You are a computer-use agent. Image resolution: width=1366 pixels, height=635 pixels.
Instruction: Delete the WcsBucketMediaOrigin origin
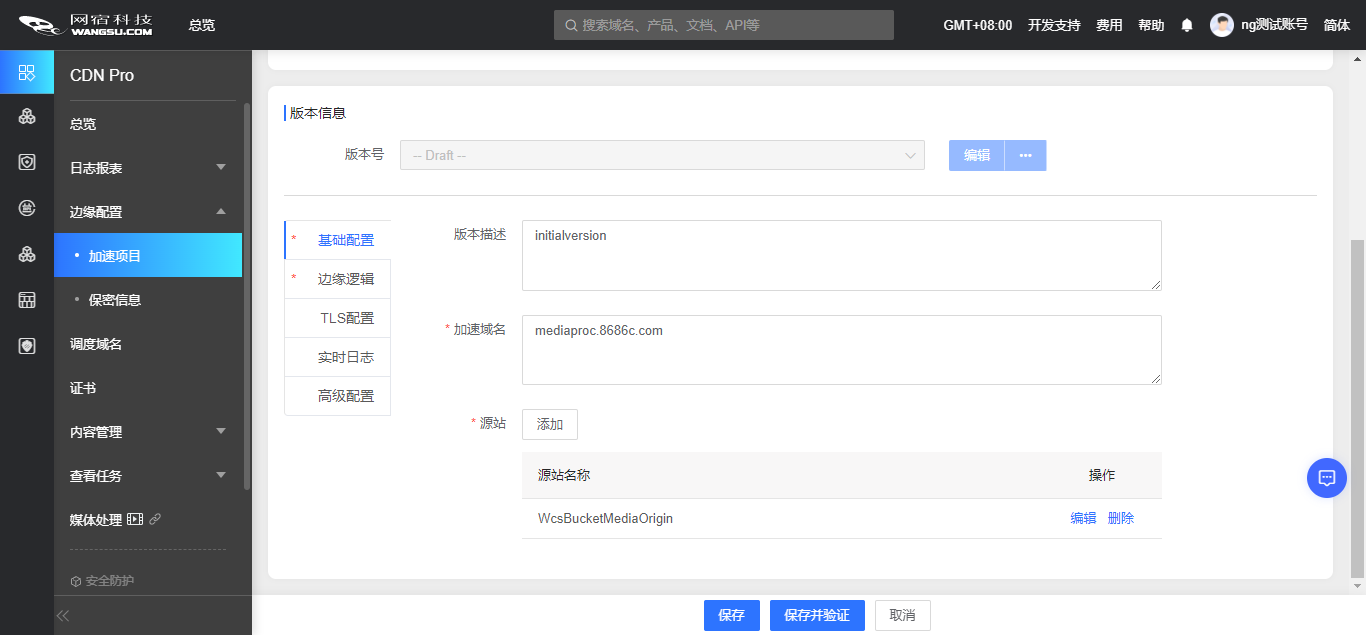(1120, 518)
